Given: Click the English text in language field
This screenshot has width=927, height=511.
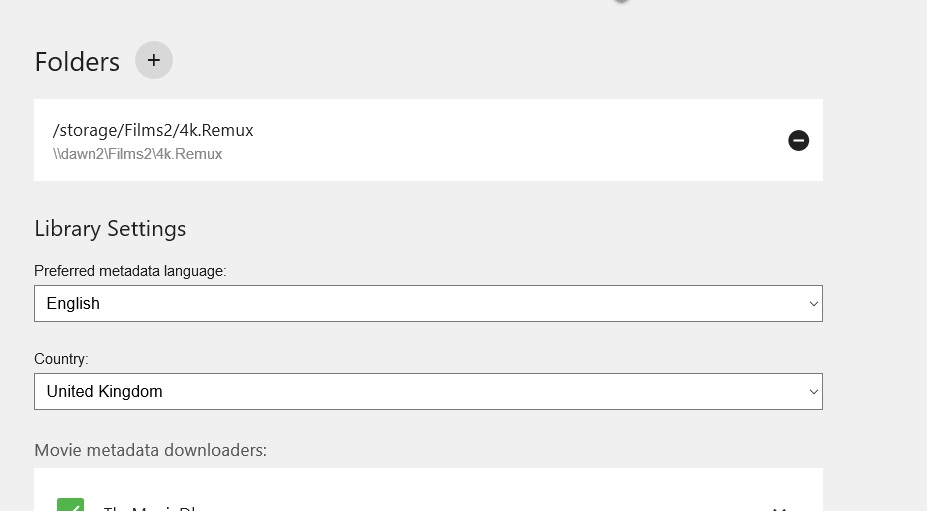Looking at the screenshot, I should click(x=73, y=304).
